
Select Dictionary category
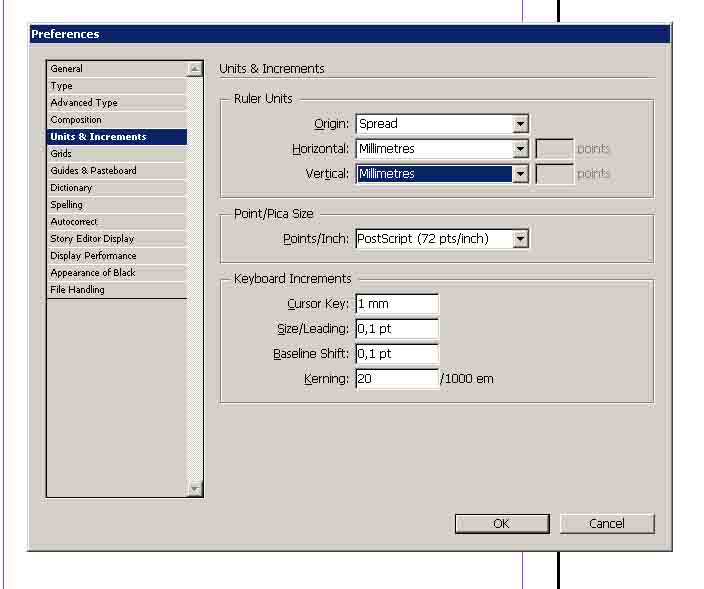coord(117,188)
